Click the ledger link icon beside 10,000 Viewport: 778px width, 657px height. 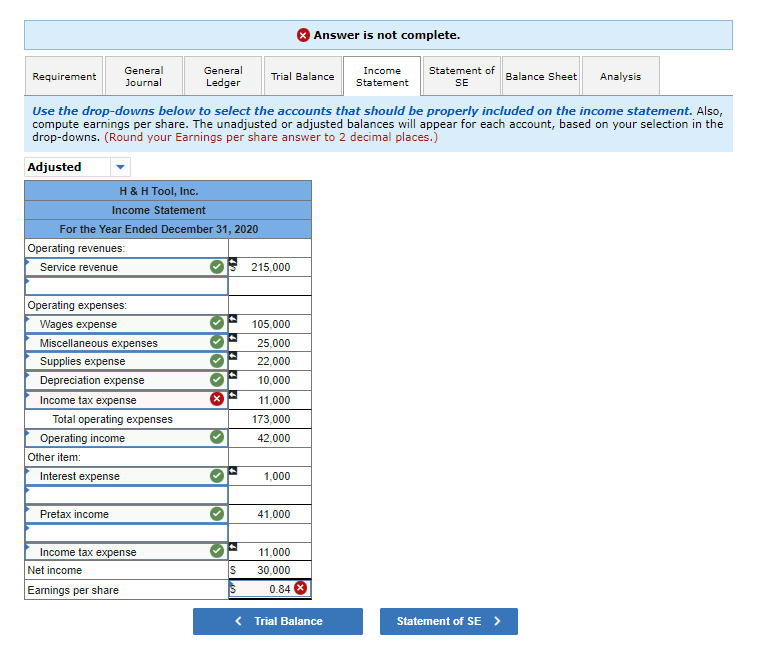tap(233, 375)
